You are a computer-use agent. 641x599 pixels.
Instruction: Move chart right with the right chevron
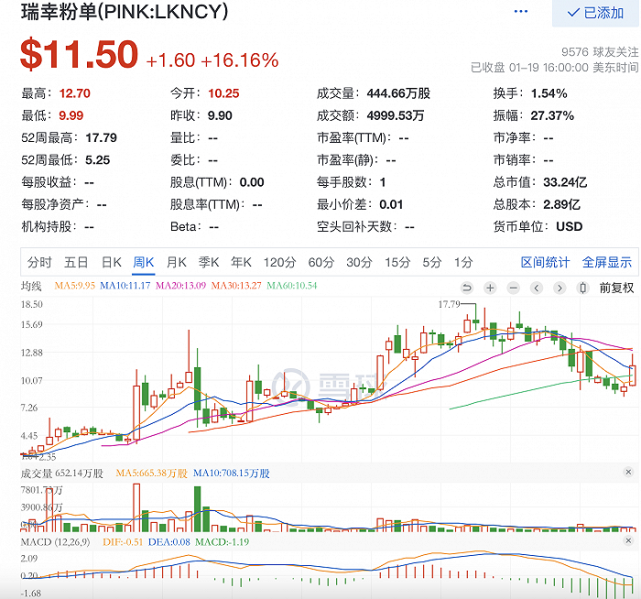(x=560, y=288)
